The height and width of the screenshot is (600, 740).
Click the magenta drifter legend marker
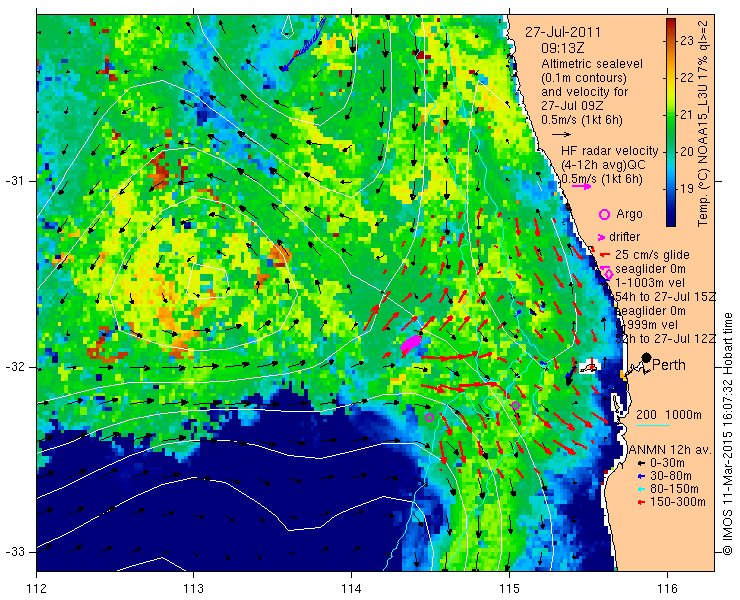pyautogui.click(x=601, y=237)
